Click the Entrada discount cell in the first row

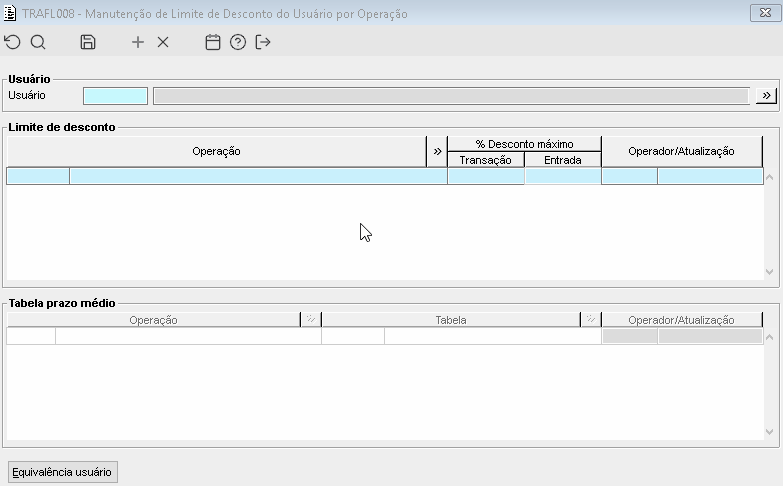click(563, 176)
